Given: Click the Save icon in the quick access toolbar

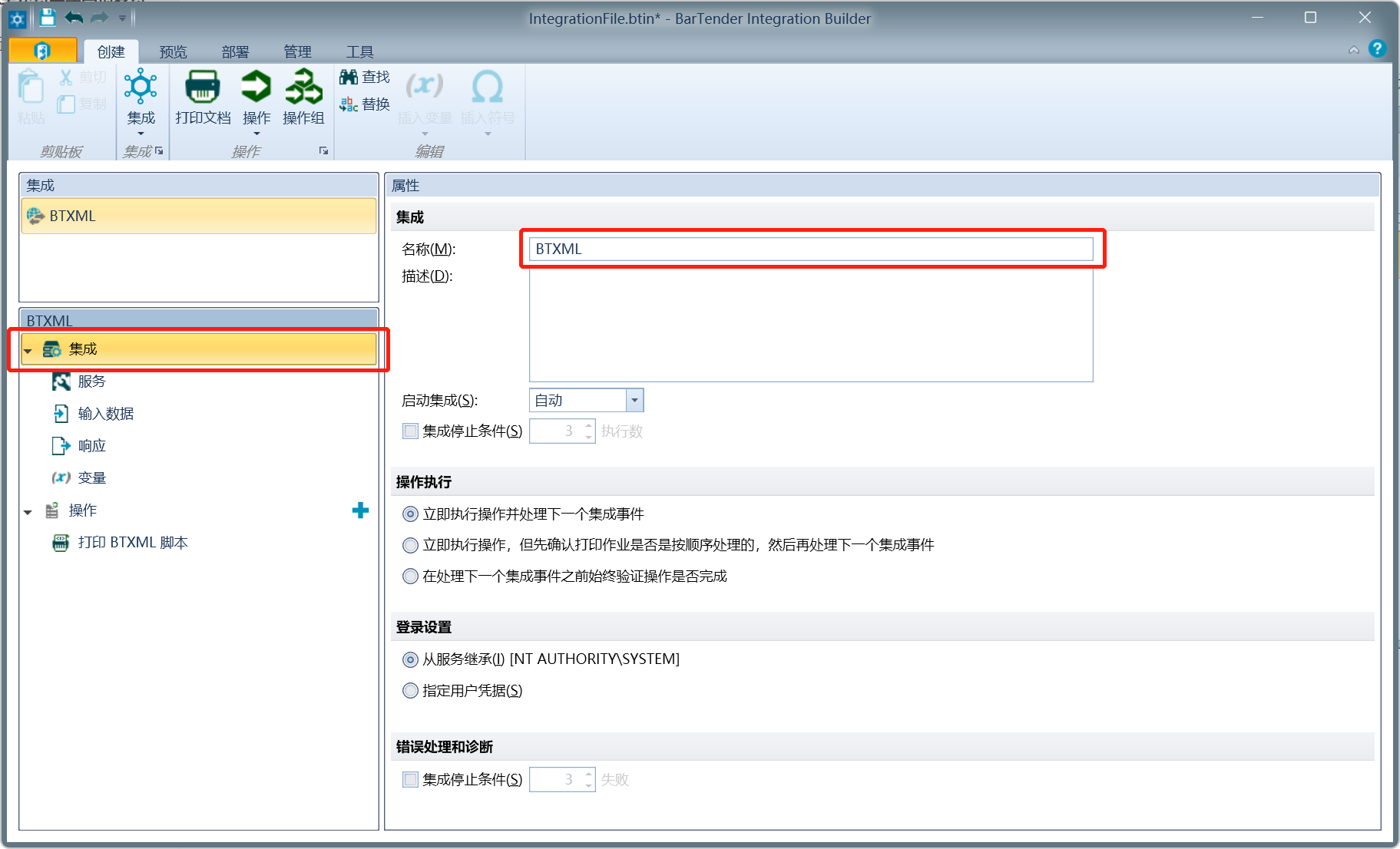Looking at the screenshot, I should click(48, 18).
